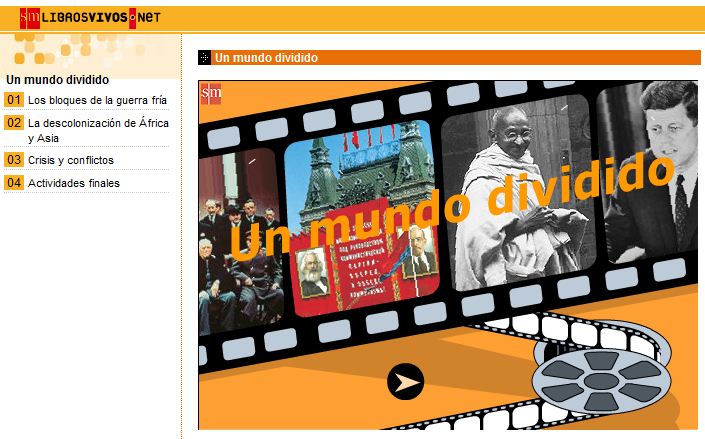Click the SM LibrosVivos.net logo
Viewport: 705px width, 439px height.
click(90, 18)
